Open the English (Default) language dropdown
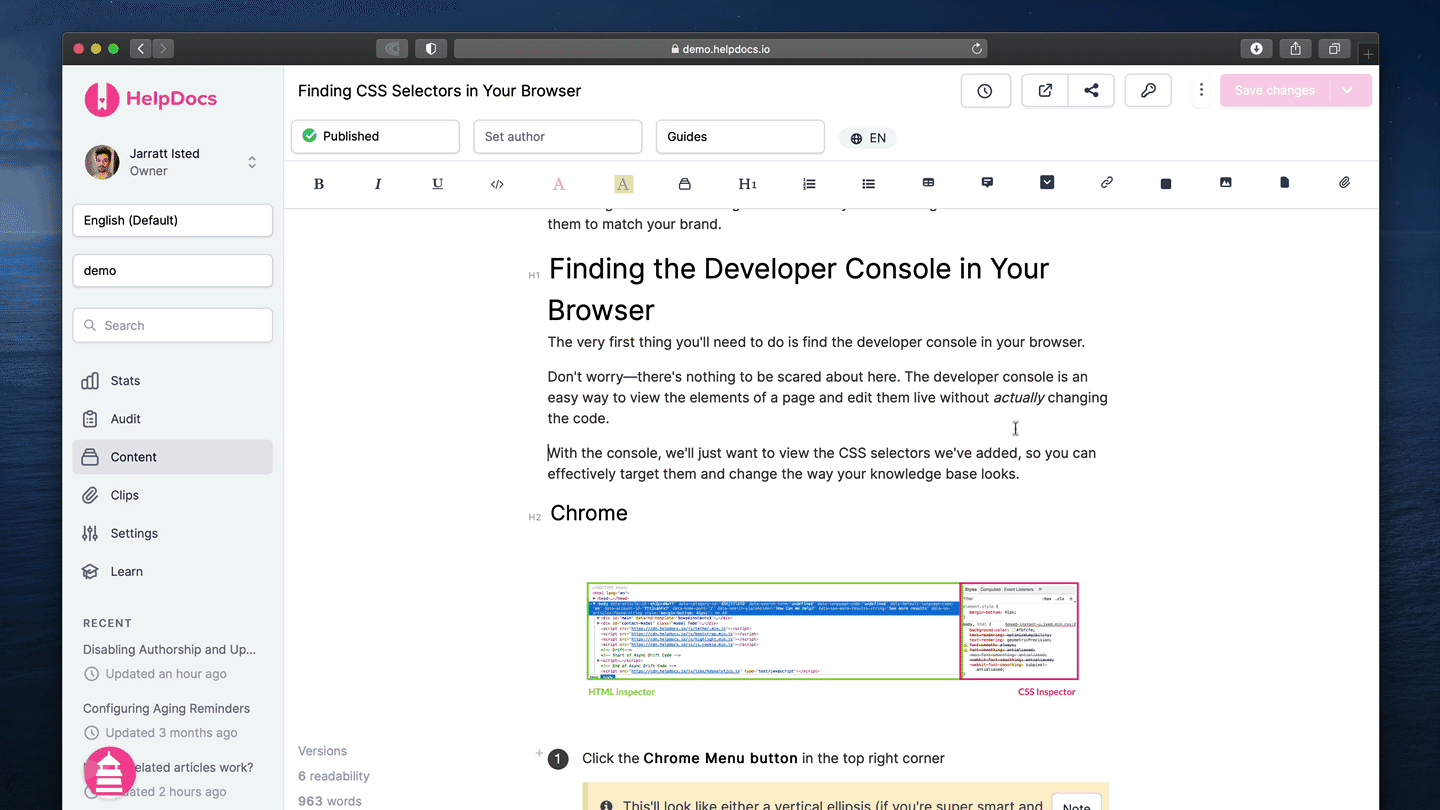The image size is (1440, 810). click(x=173, y=220)
